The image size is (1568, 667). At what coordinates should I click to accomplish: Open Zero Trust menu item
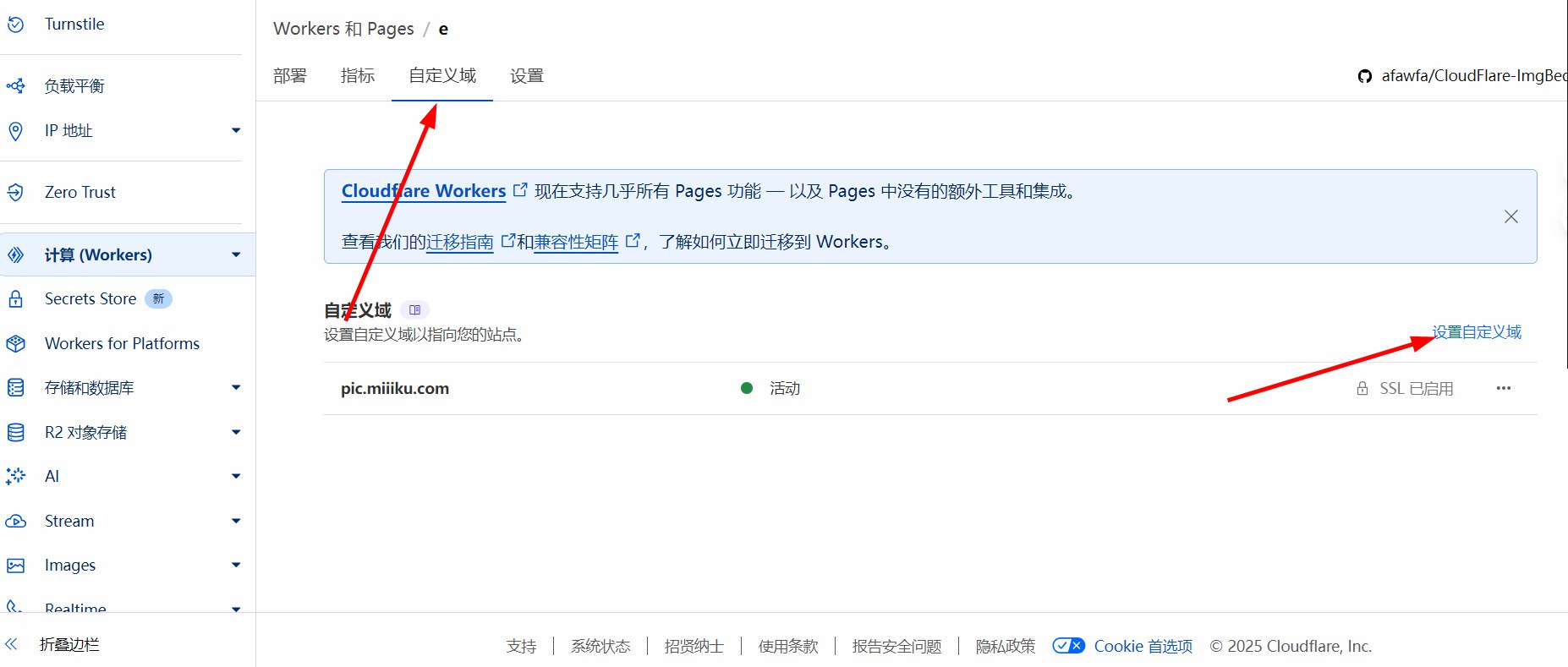(80, 192)
